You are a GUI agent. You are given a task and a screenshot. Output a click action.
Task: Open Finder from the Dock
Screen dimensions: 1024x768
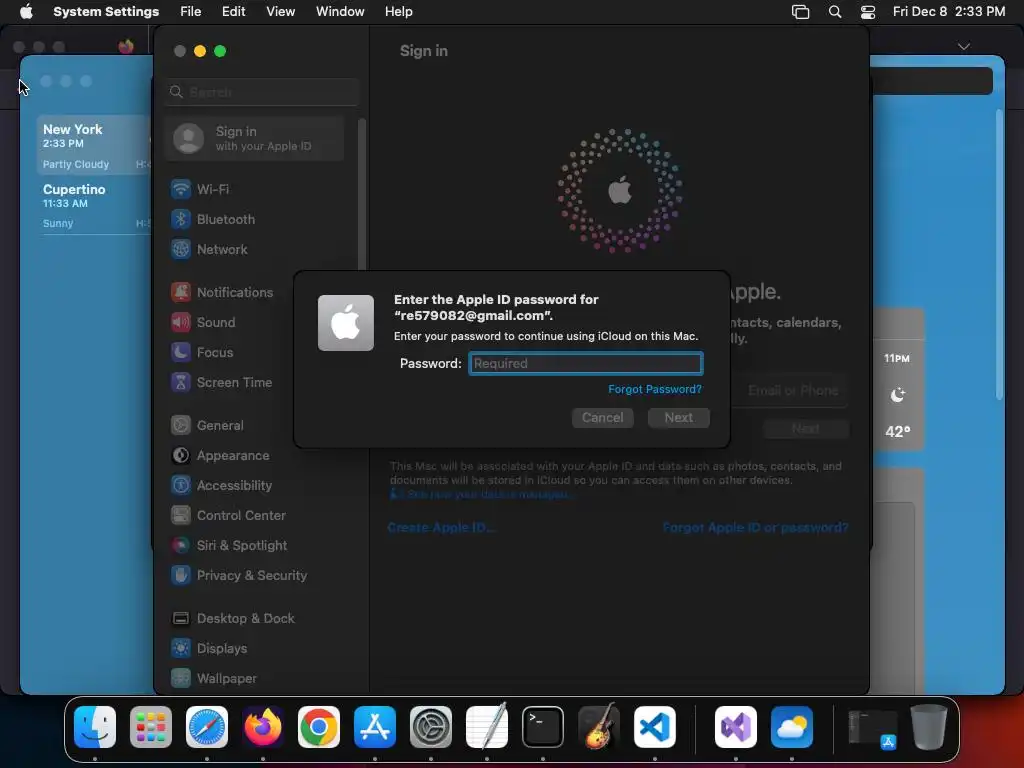95,727
